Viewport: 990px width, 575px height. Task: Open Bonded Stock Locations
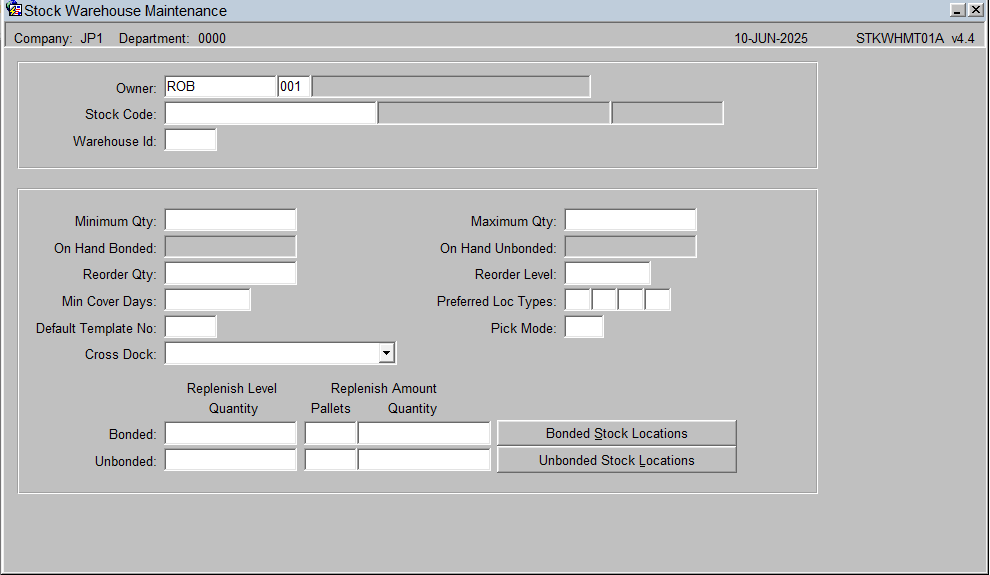coord(616,434)
